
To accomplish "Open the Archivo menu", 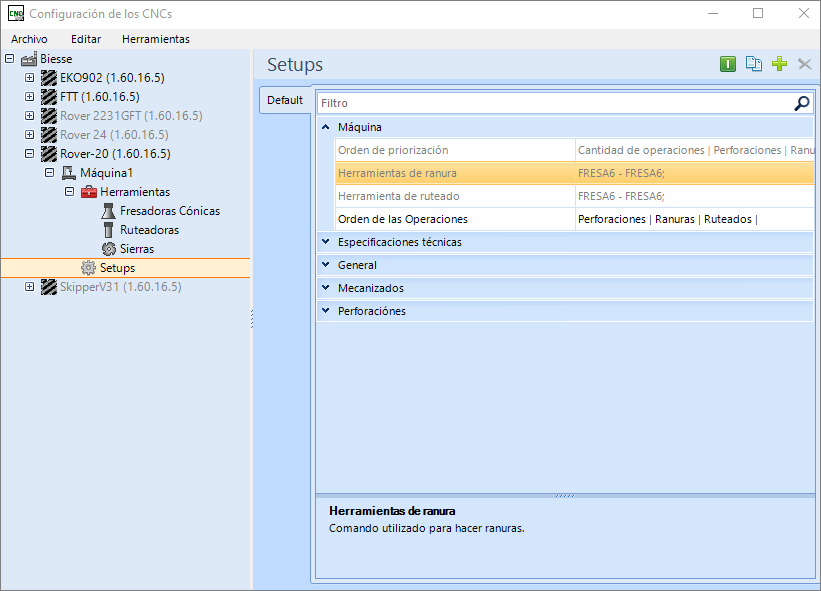I will [29, 39].
